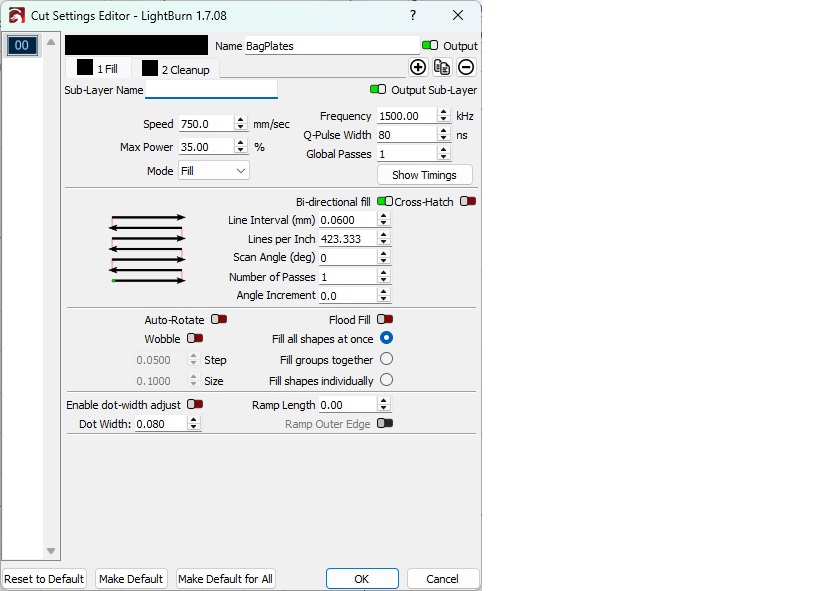Click the Frequency stepper arrows
This screenshot has height=591, width=819.
(x=443, y=115)
